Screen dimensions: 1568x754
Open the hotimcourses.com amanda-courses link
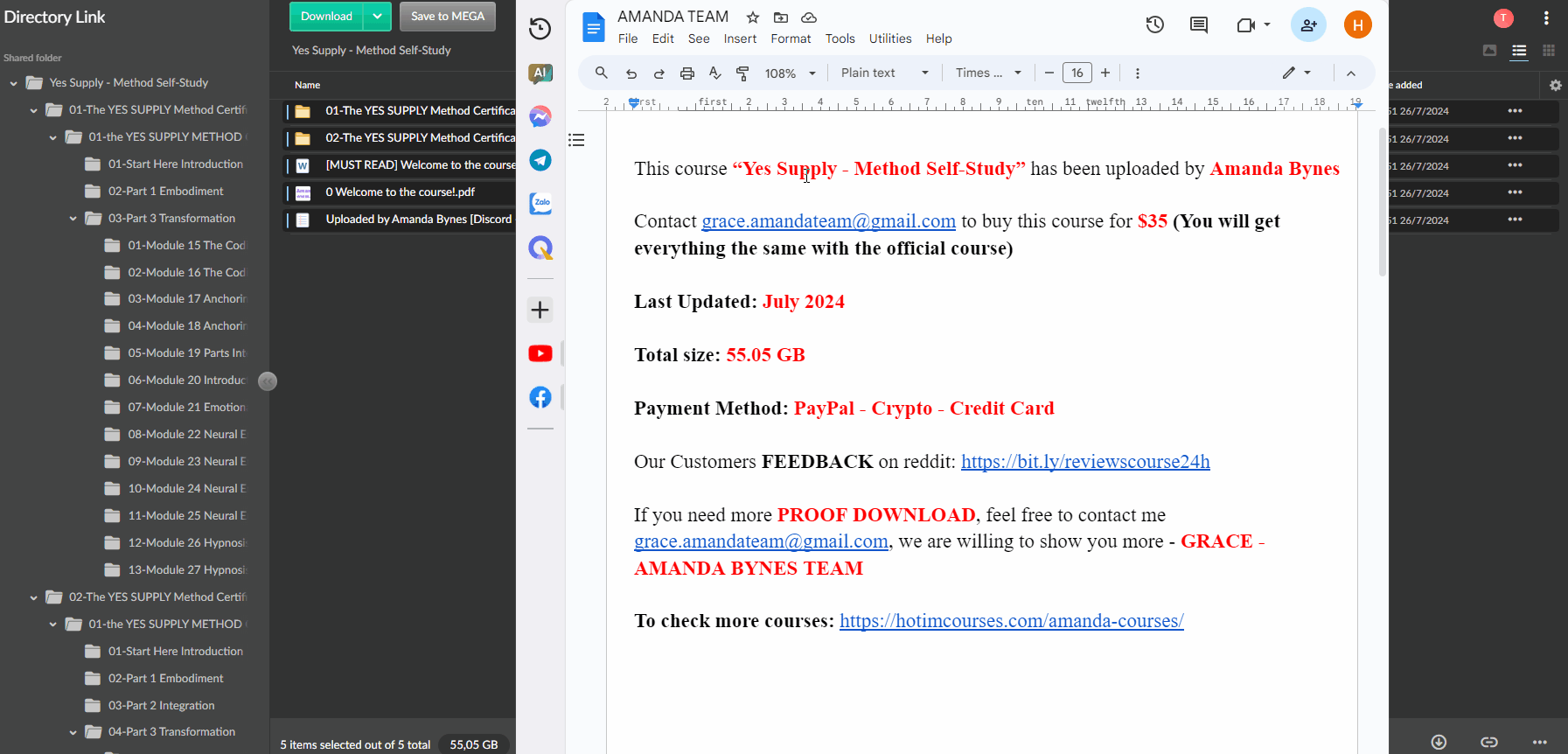[x=1012, y=621]
